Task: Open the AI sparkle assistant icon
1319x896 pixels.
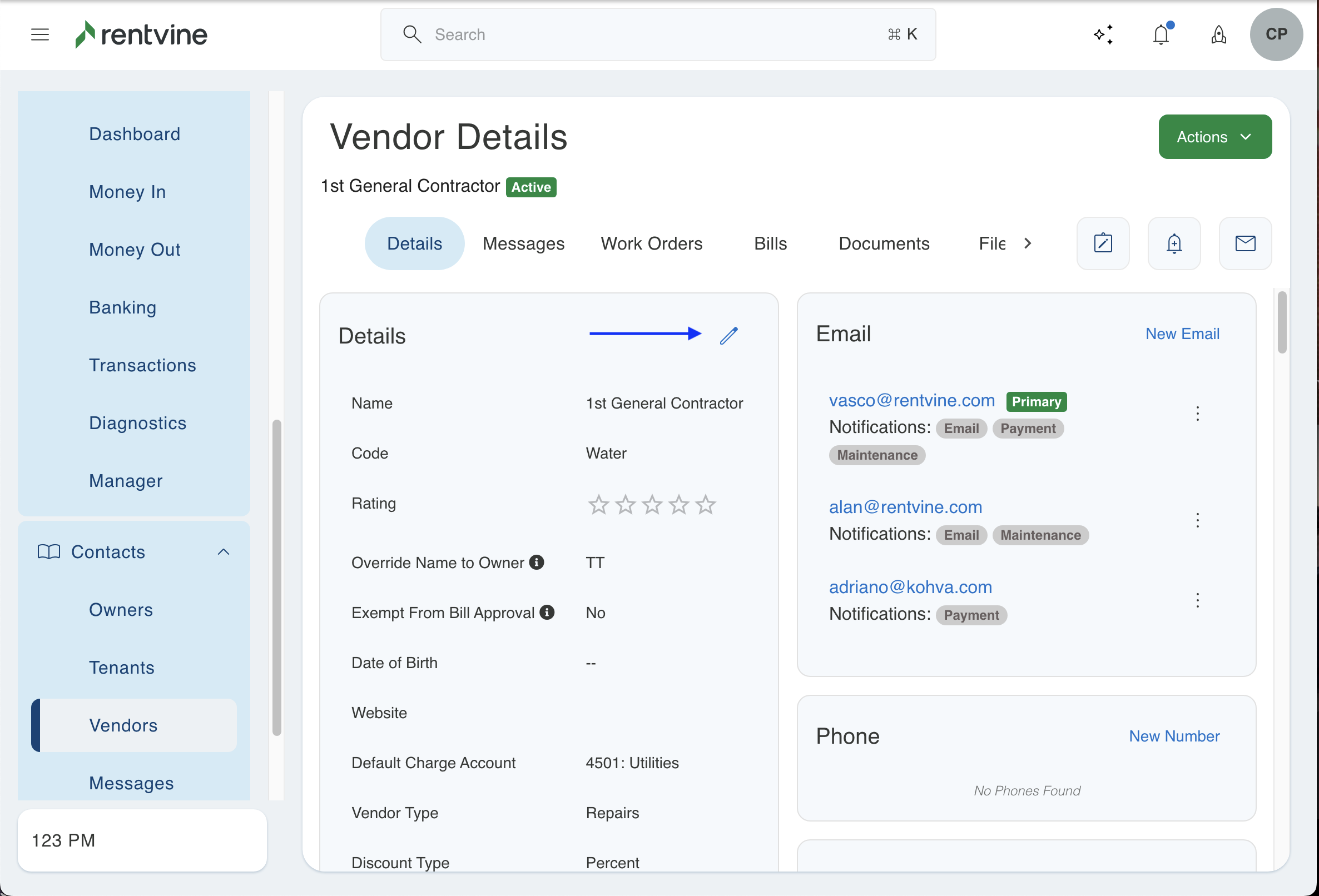Action: click(x=1103, y=34)
